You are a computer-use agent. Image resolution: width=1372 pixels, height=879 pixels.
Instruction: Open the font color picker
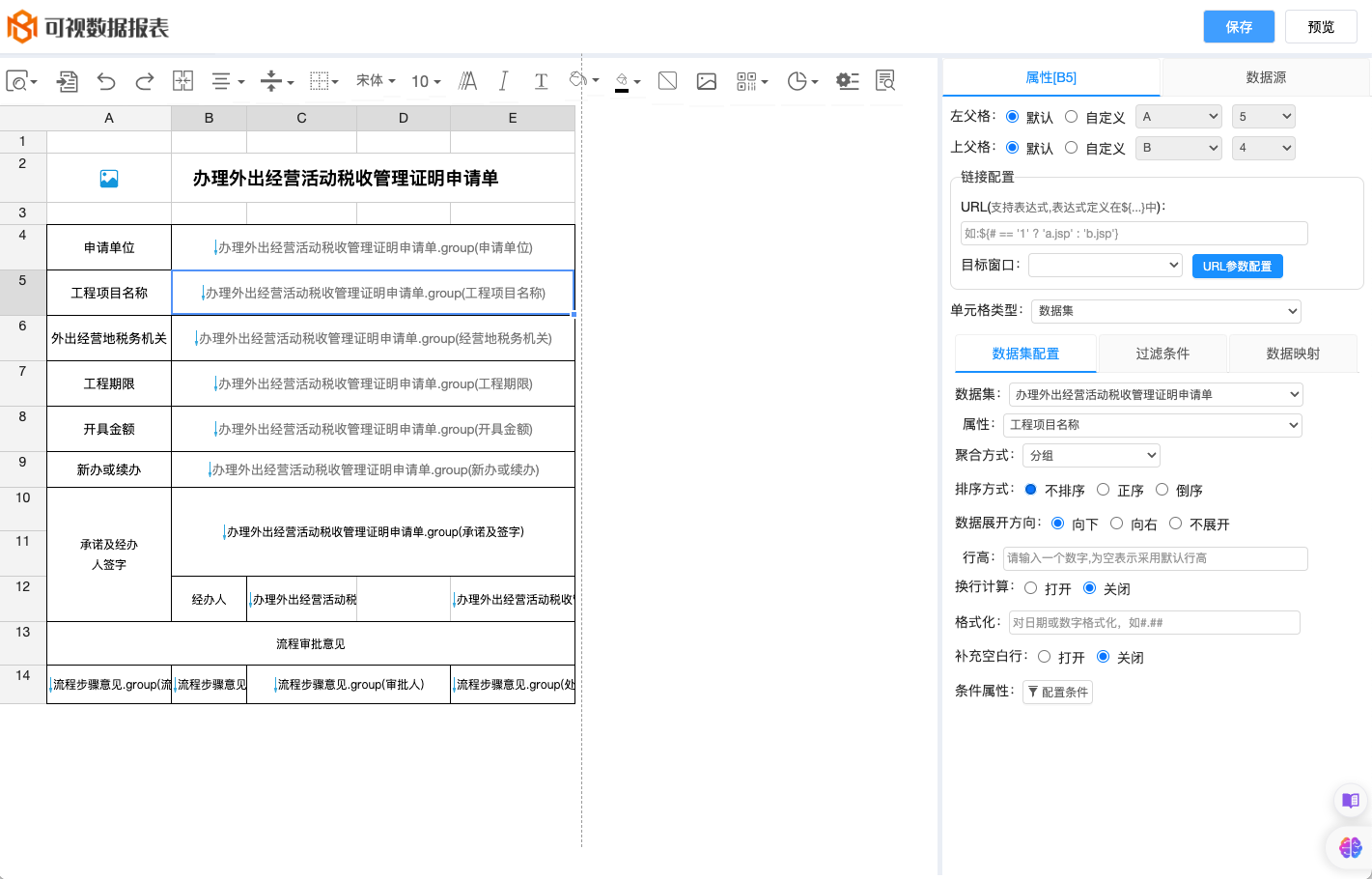tap(628, 81)
